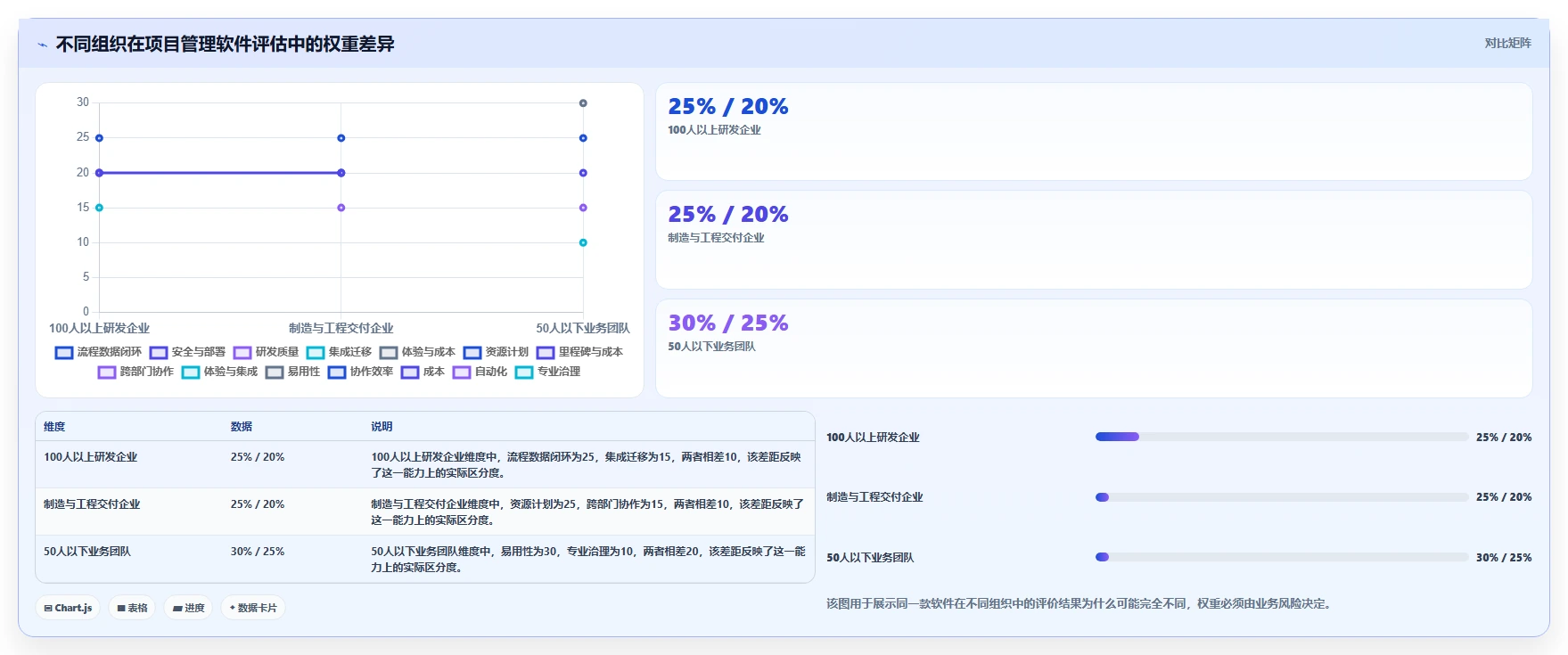Click the description mentioning 资源计划为25
This screenshot has height=655, width=1568.
[x=587, y=512]
